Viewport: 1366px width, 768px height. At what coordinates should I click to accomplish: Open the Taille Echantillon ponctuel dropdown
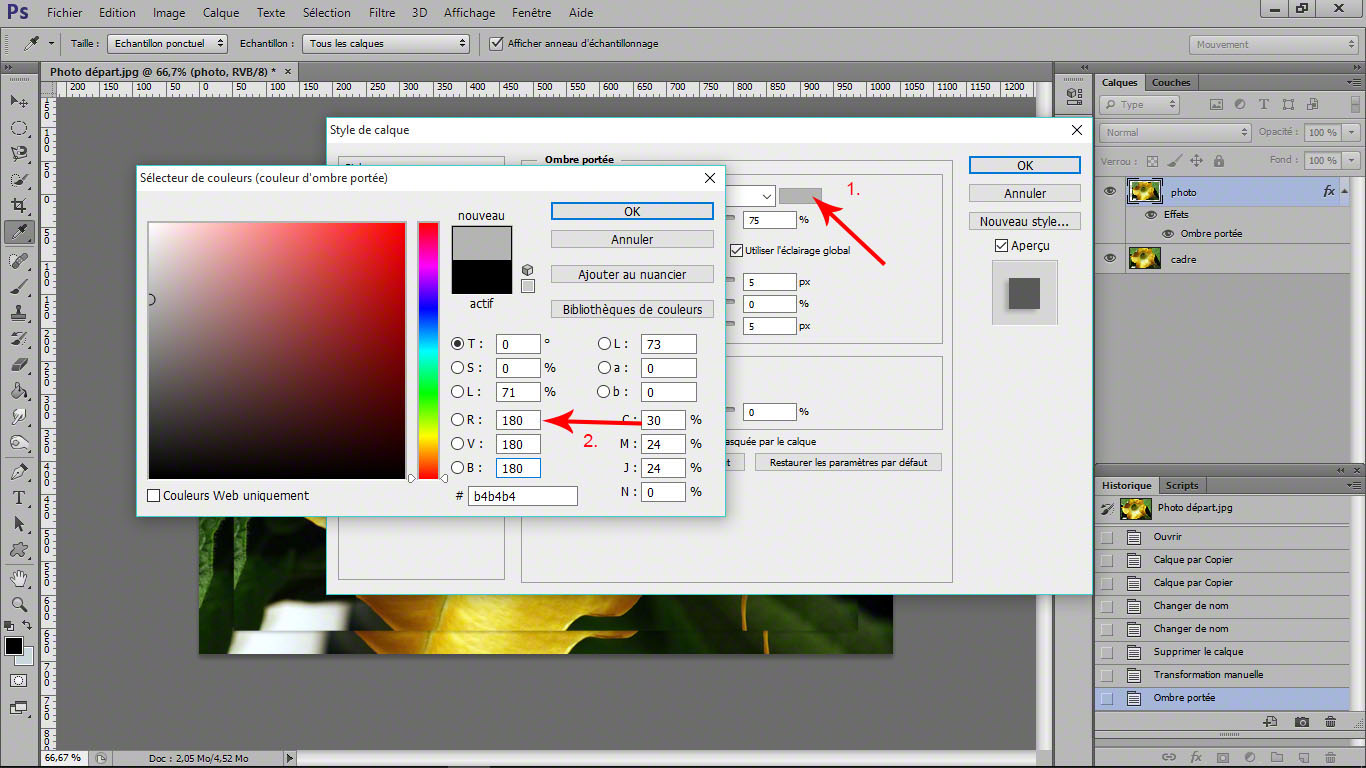tap(168, 43)
